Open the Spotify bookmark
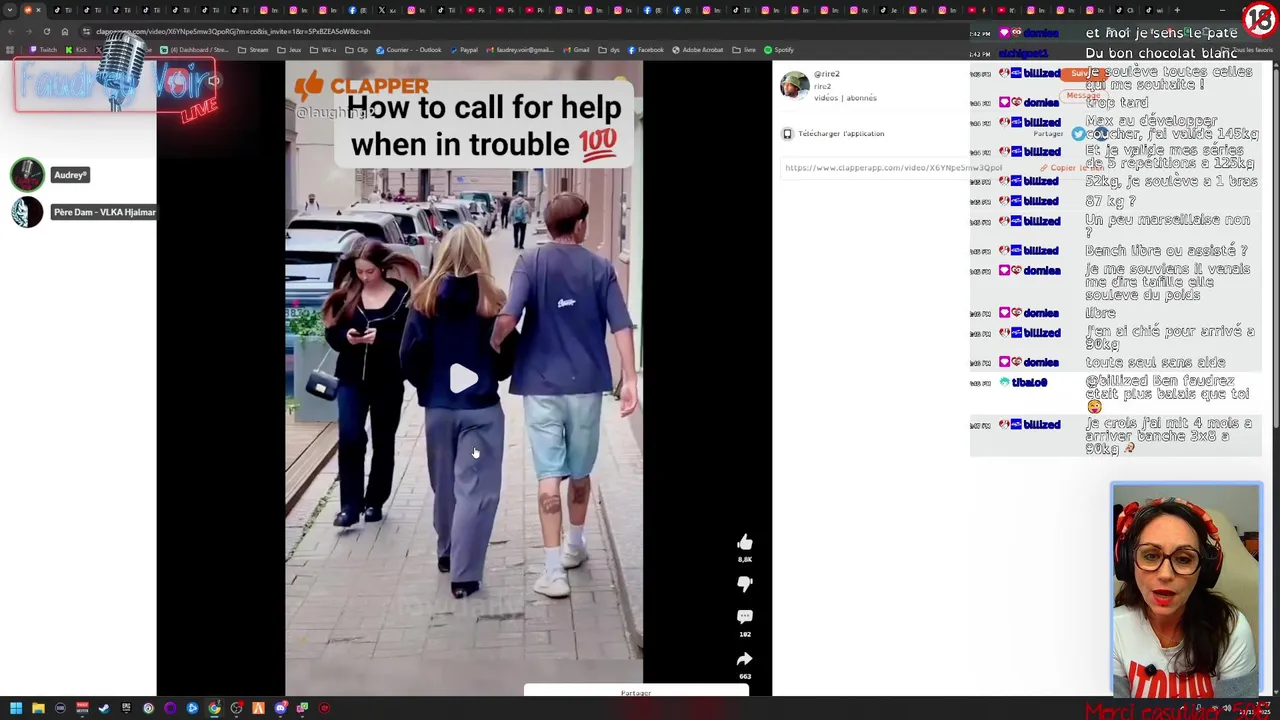The width and height of the screenshot is (1280, 720). (779, 50)
